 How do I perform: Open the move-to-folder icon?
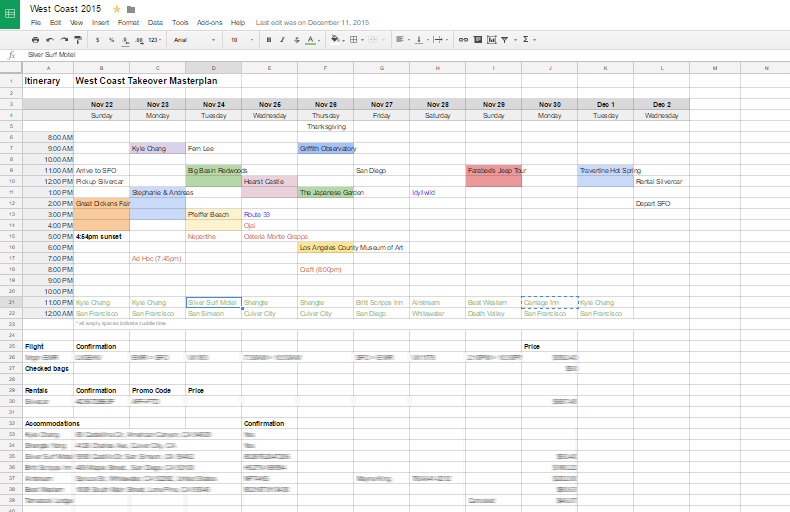pos(131,10)
